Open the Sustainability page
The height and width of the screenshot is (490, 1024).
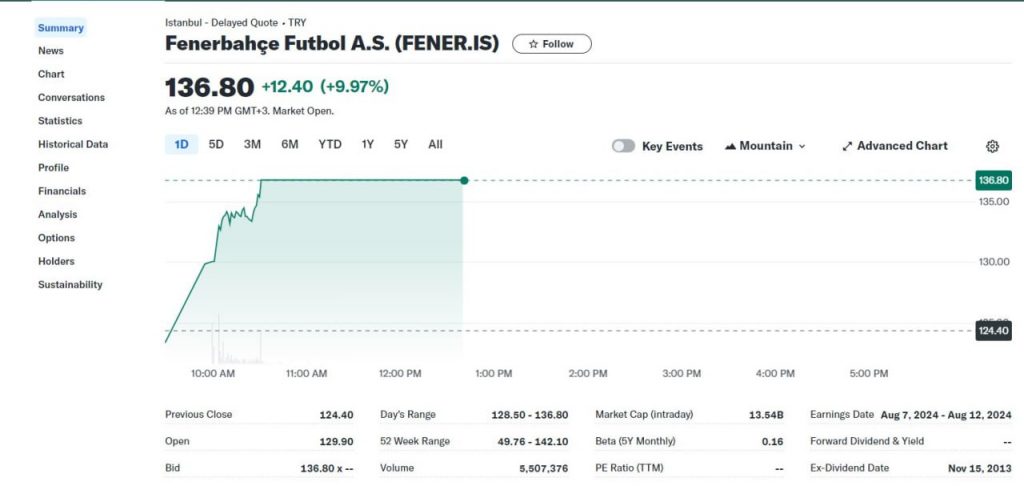coord(70,285)
